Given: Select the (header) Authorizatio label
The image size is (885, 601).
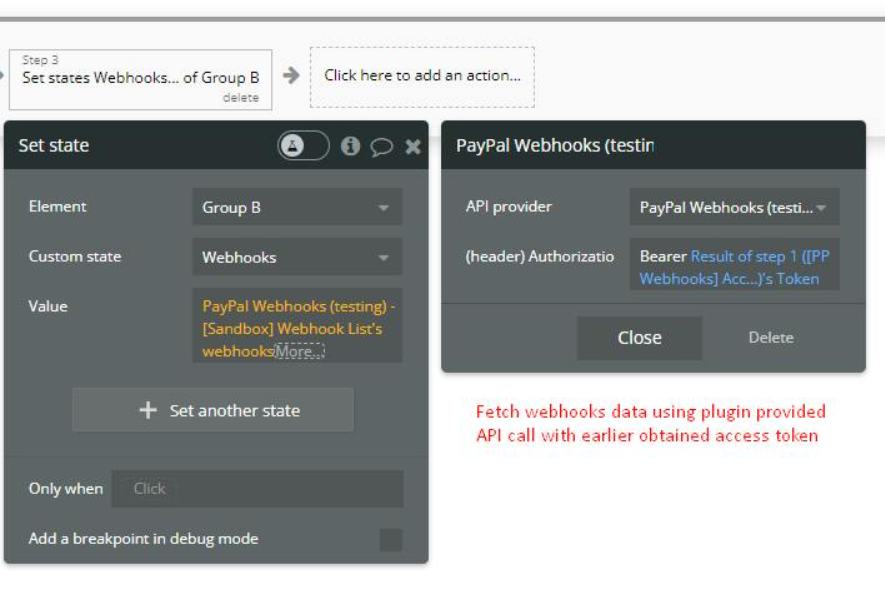Looking at the screenshot, I should point(540,256).
